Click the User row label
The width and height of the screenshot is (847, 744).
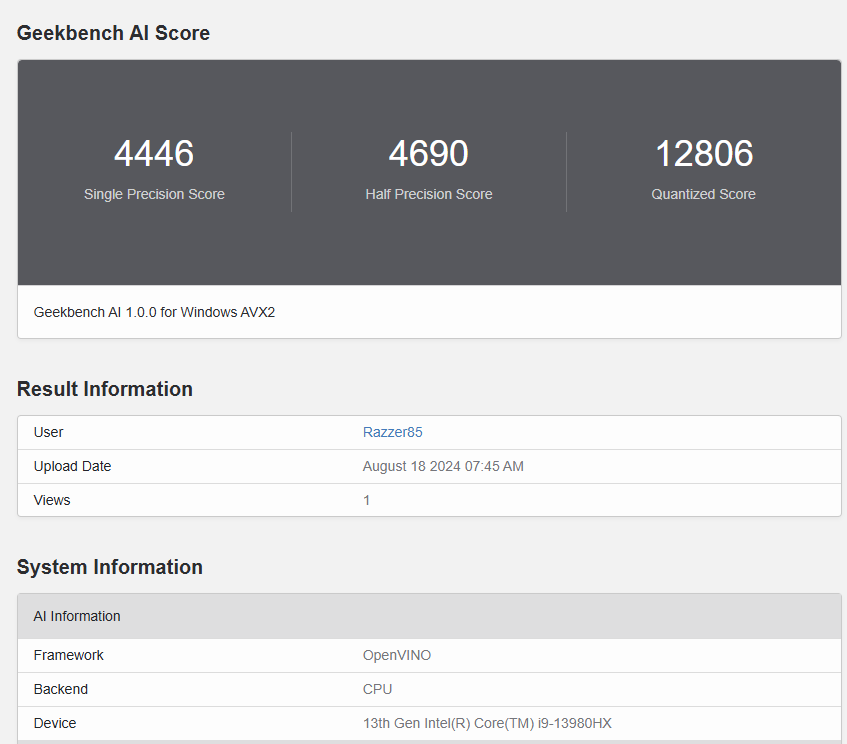(x=48, y=432)
